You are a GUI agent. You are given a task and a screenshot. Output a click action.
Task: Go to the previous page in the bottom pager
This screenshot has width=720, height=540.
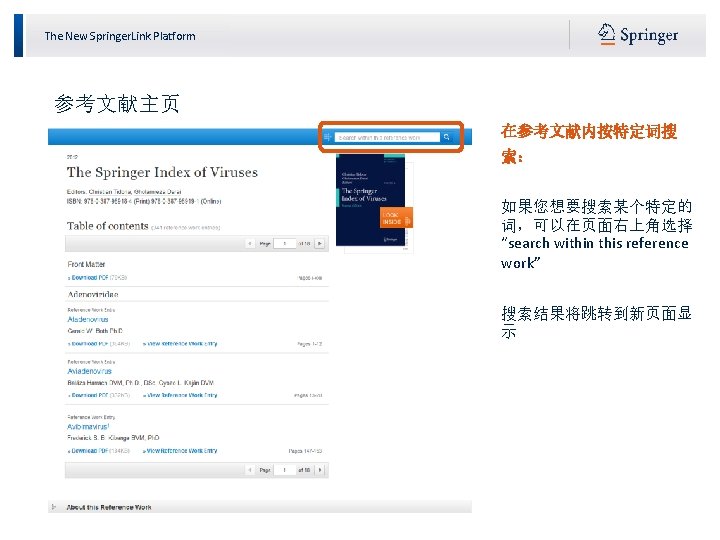coord(250,470)
